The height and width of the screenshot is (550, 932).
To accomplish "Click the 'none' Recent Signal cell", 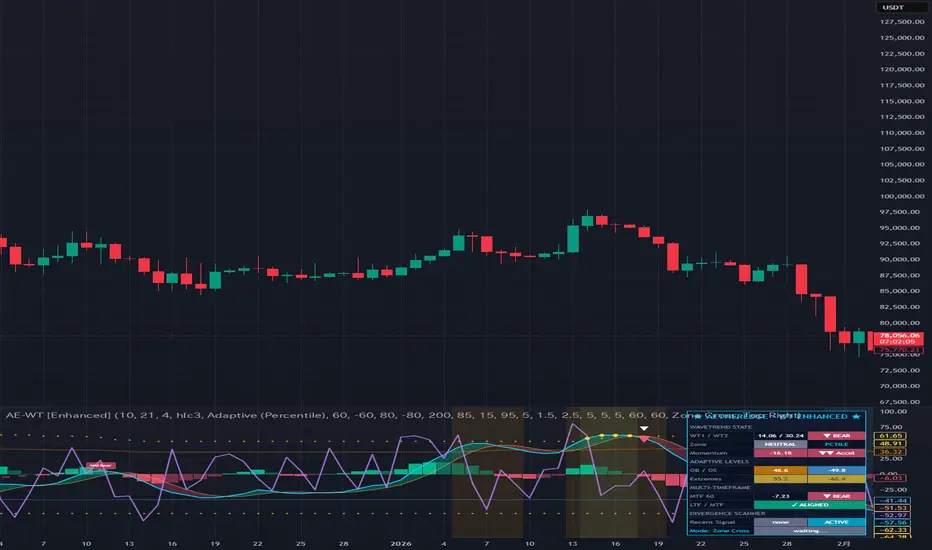I will pyautogui.click(x=780, y=522).
